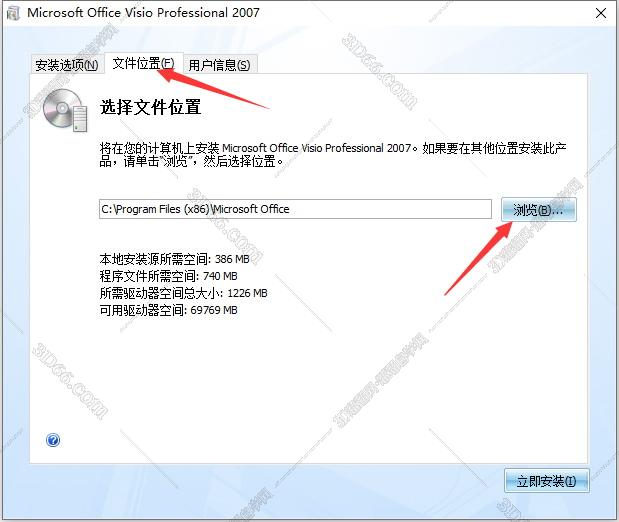Start setup with the 立即安装(I) button
The image size is (619, 522).
point(547,481)
